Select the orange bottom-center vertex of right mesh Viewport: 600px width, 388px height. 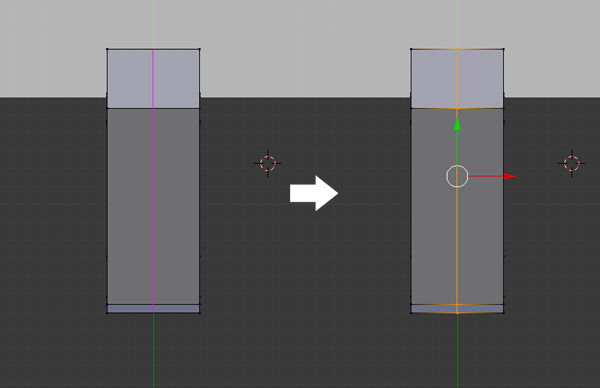(457, 313)
